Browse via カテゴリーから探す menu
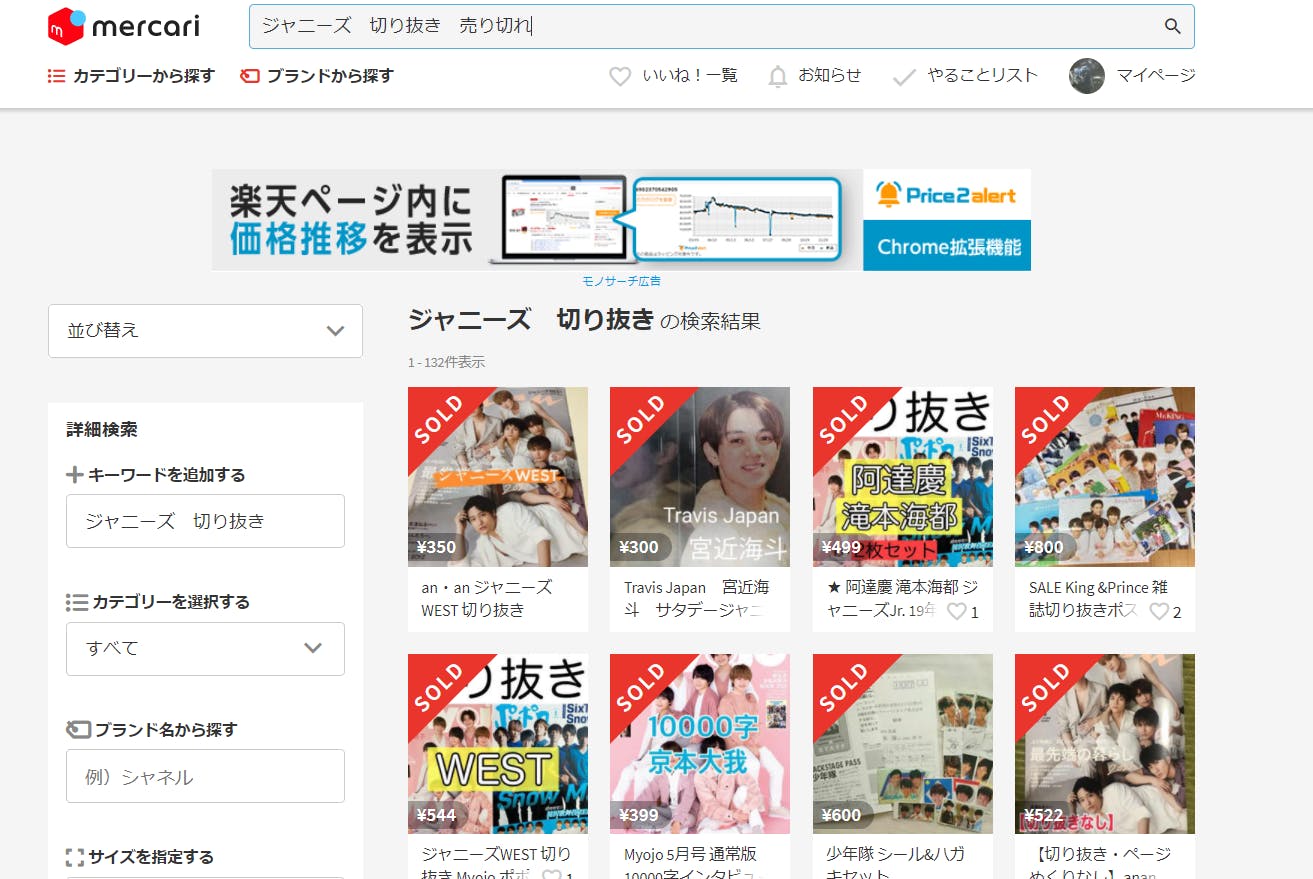Viewport: 1313px width, 879px height. [x=131, y=76]
